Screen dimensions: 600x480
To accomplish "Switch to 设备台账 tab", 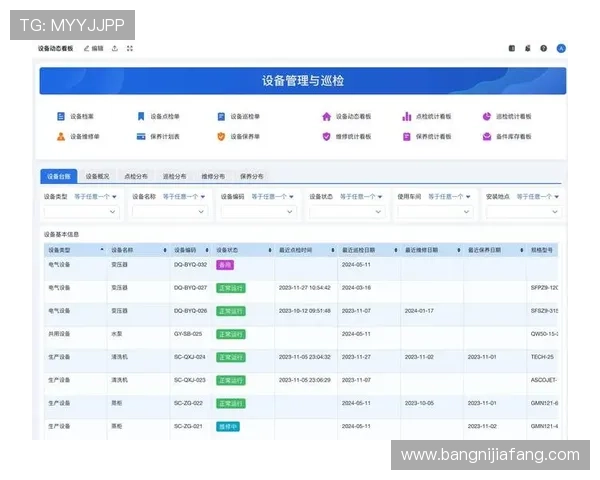I will tap(59, 176).
